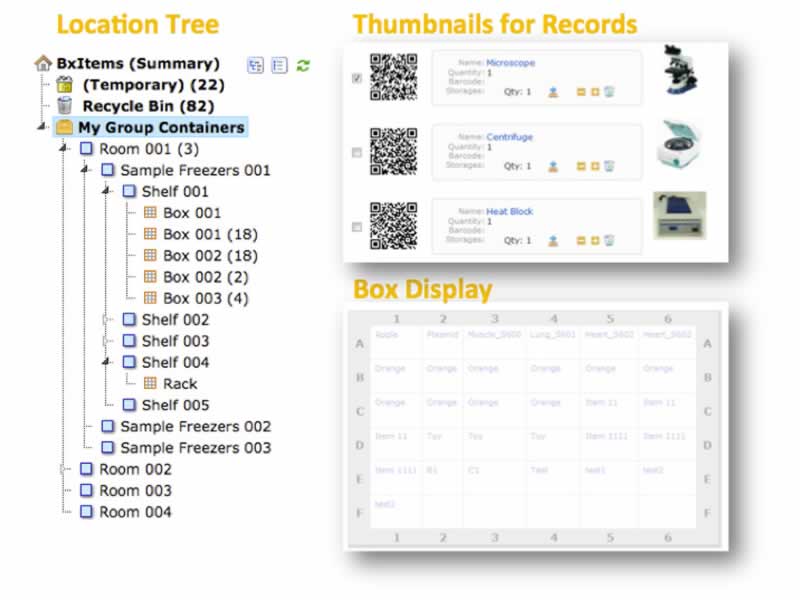Image resolution: width=800 pixels, height=600 pixels.
Task: Open the Centrifuge name link
Action: (x=510, y=137)
